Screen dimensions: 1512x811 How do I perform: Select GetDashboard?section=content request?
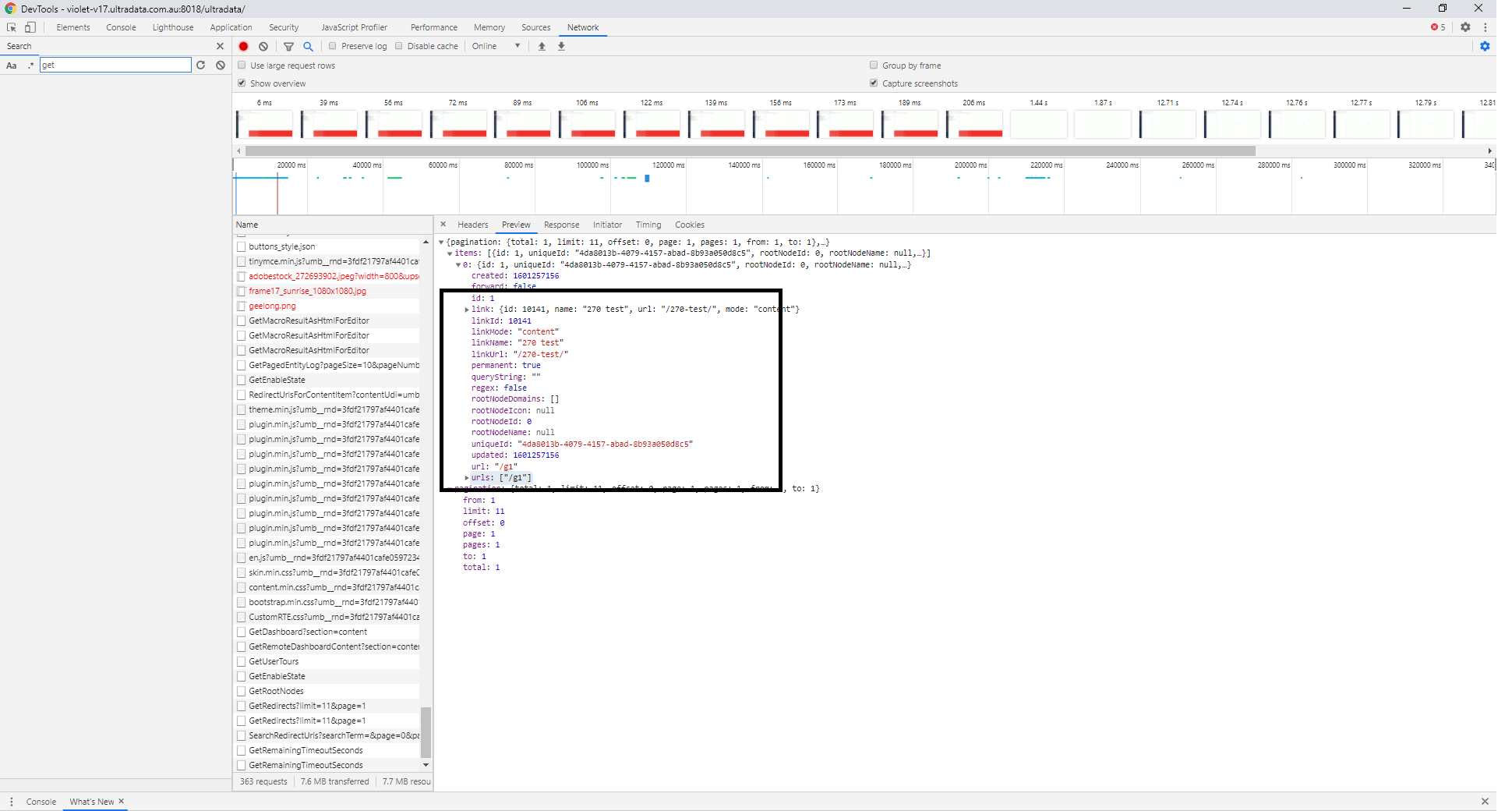[327, 632]
